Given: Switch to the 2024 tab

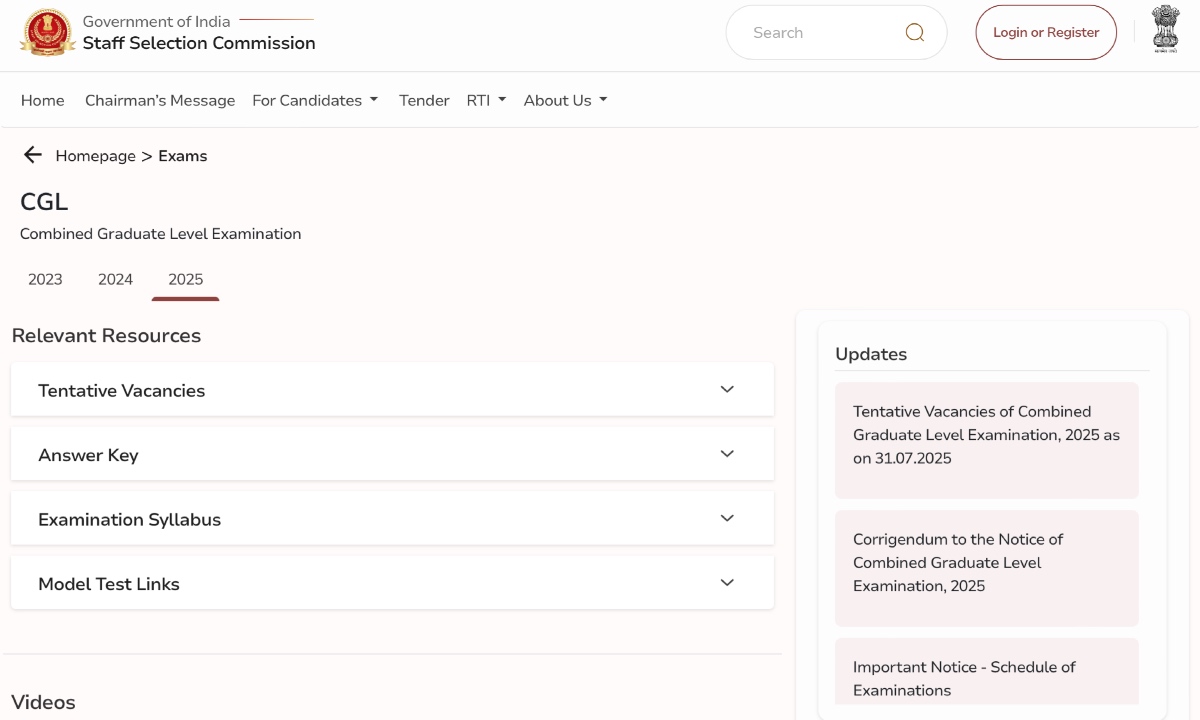Looking at the screenshot, I should [115, 279].
